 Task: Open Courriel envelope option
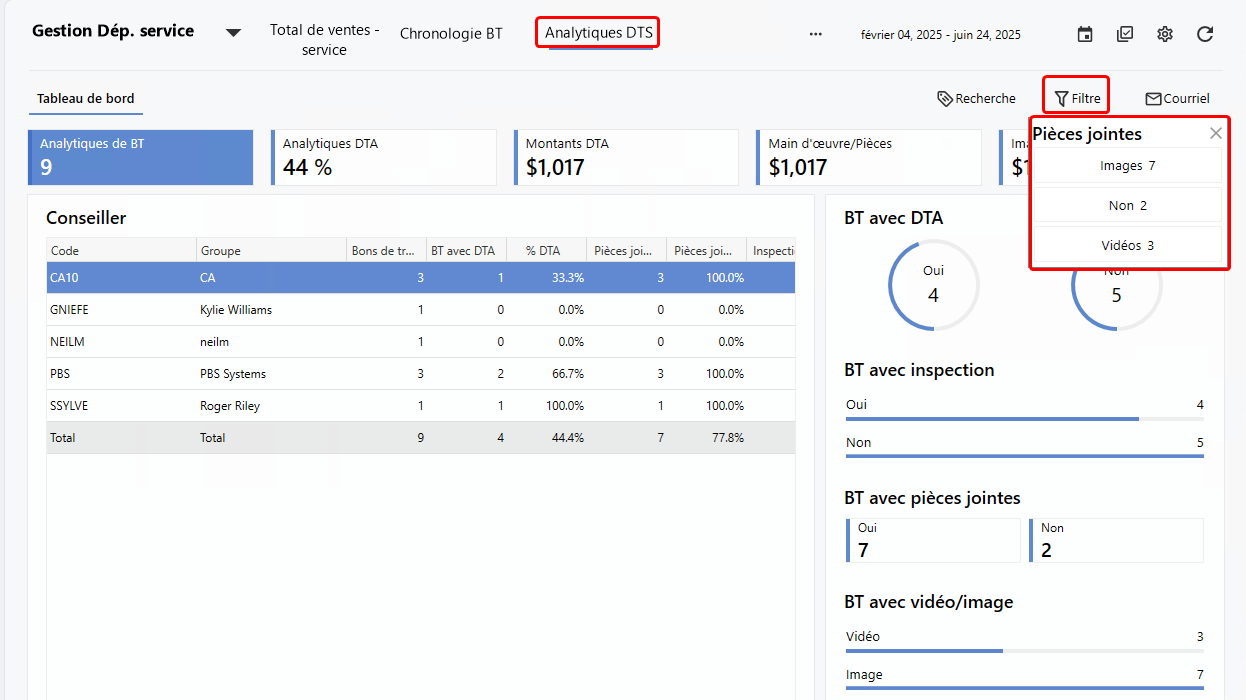1177,98
